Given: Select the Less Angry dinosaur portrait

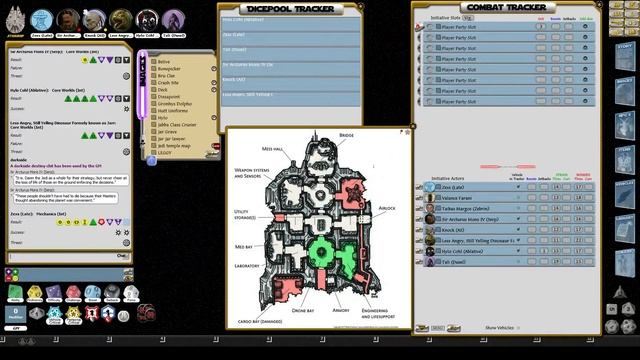Looking at the screenshot, I should tap(121, 20).
